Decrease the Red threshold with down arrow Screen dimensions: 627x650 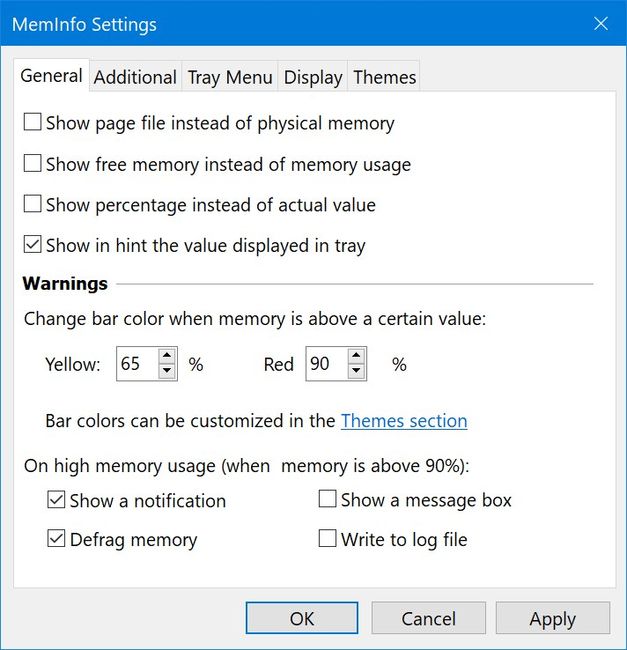coord(355,372)
